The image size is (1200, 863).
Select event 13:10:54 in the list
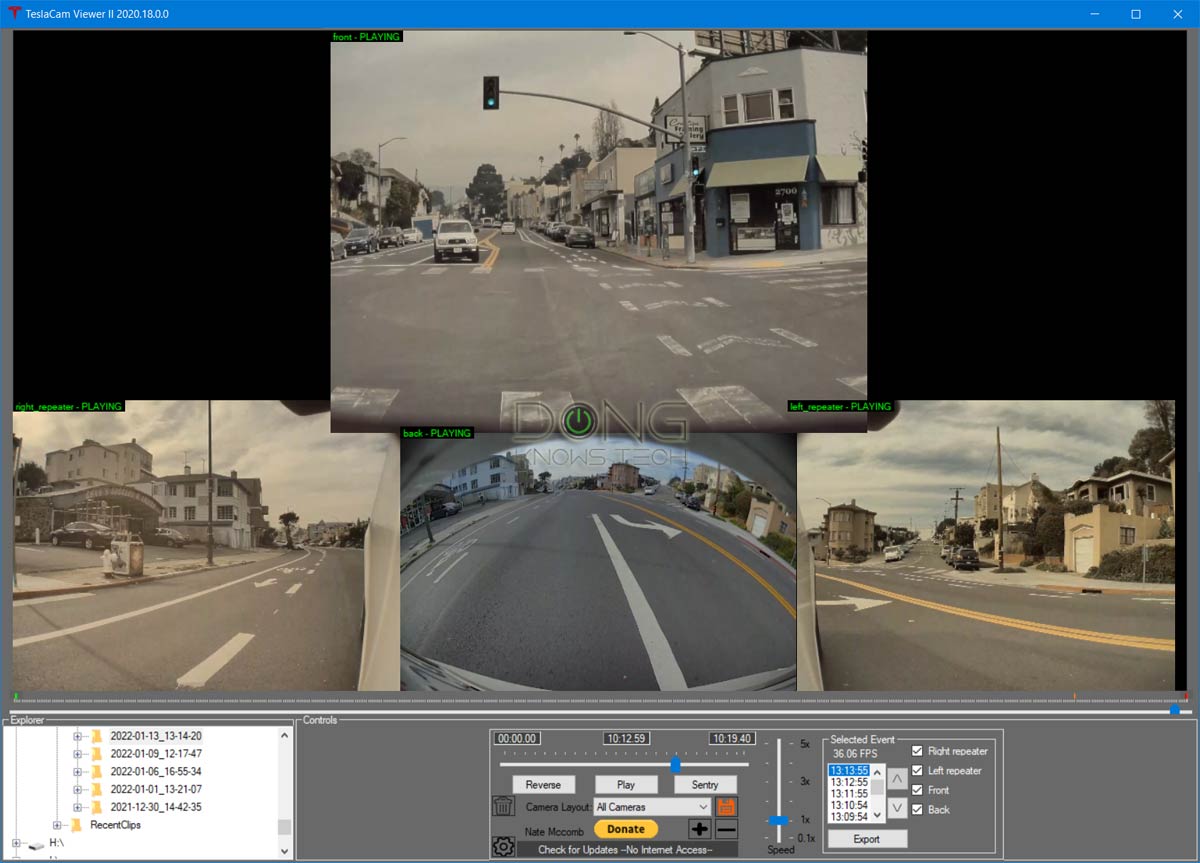(849, 805)
